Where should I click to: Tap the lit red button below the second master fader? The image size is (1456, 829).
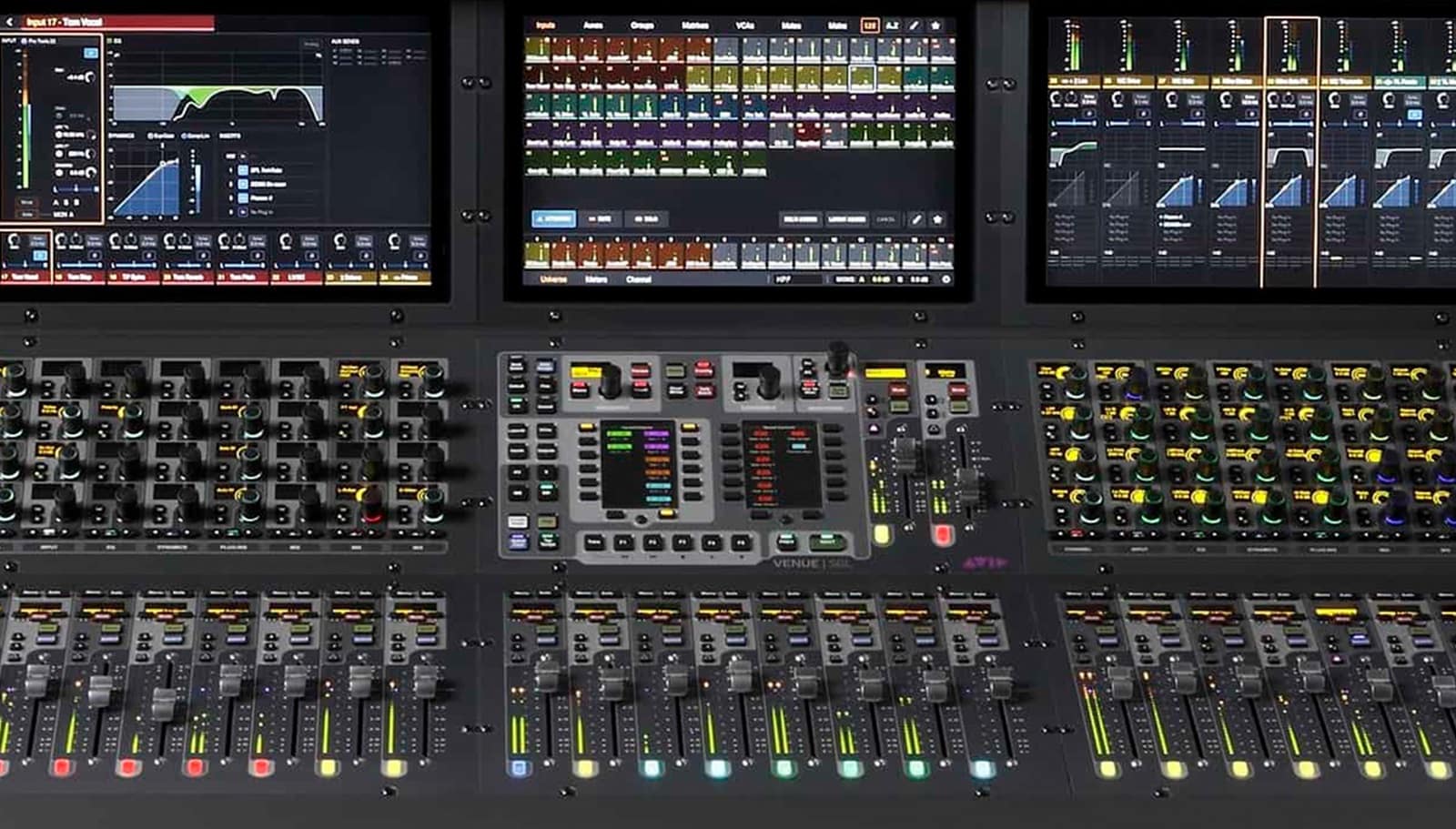click(x=943, y=534)
